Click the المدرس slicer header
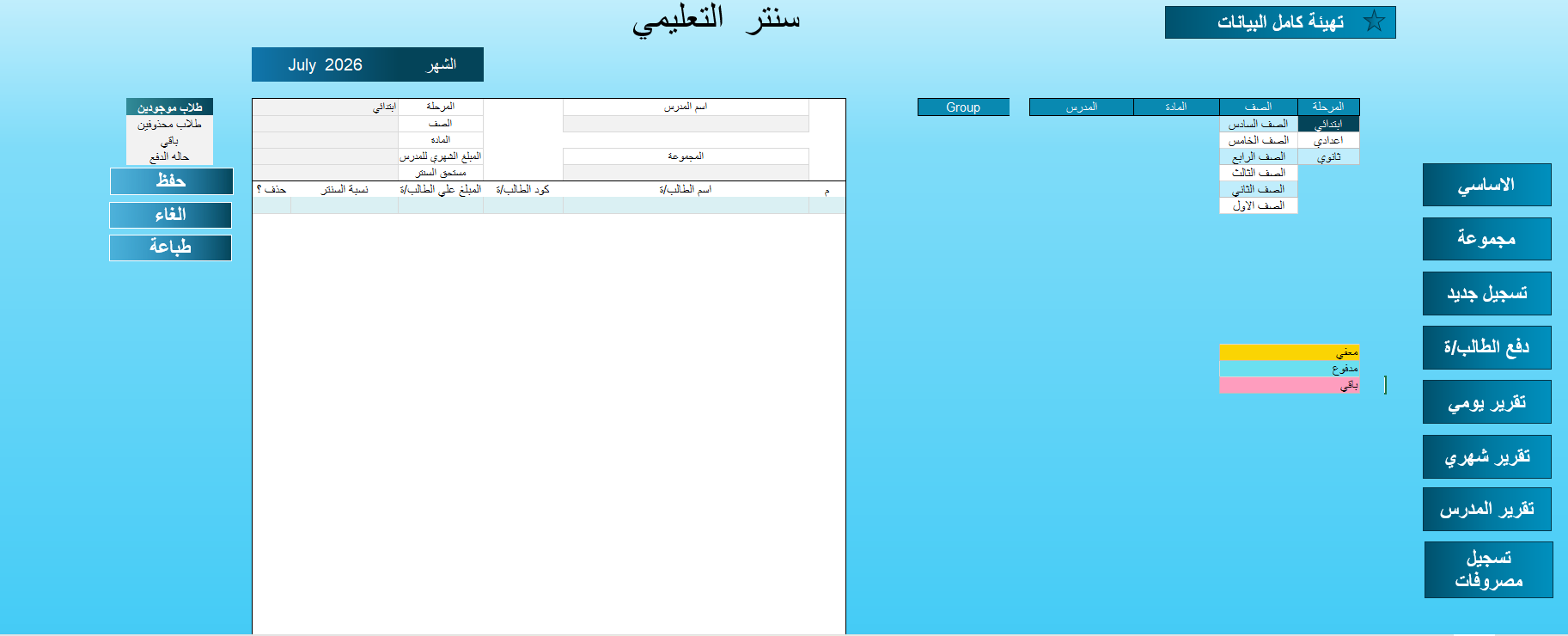This screenshot has height=636, width=1568. (x=1082, y=107)
